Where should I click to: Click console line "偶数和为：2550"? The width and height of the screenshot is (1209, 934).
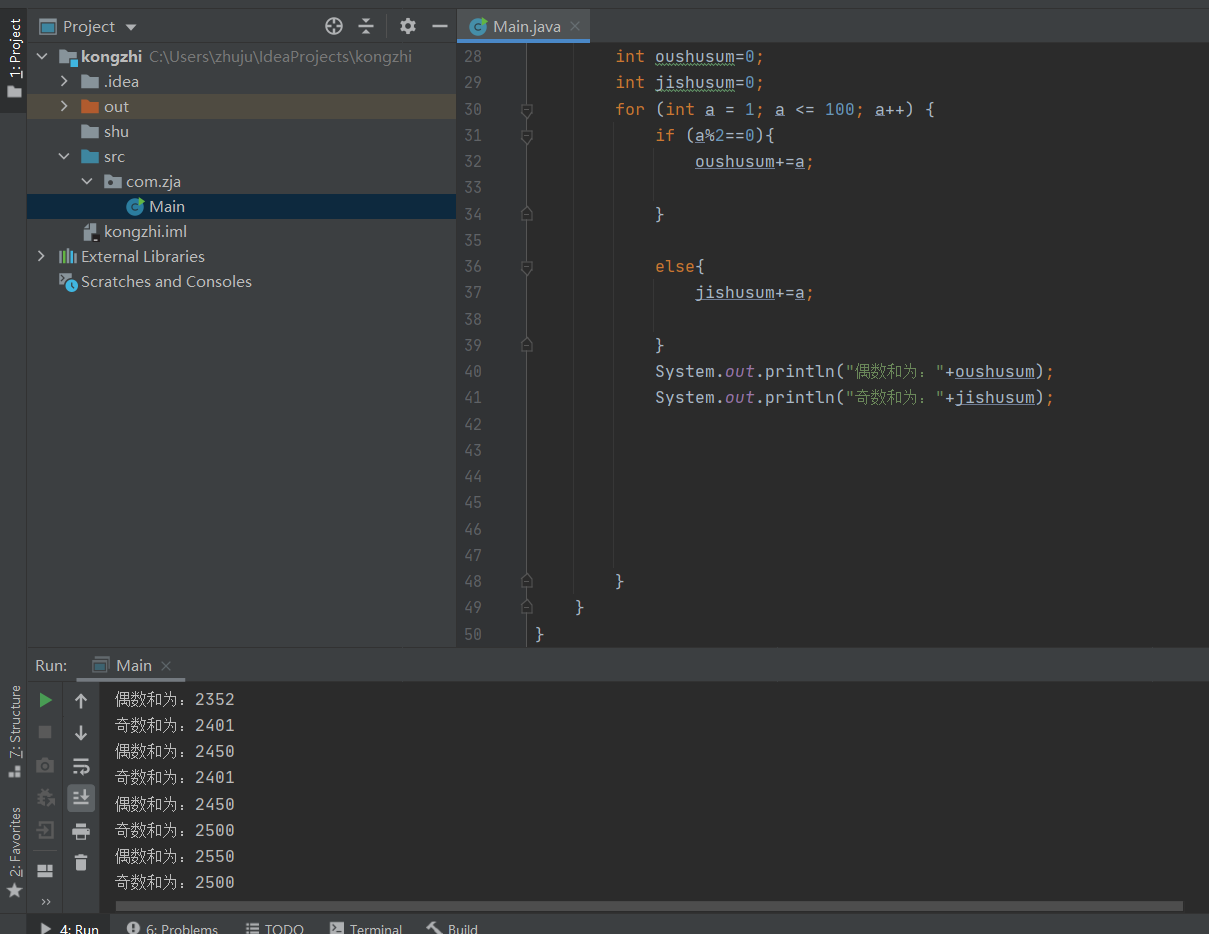click(175, 856)
